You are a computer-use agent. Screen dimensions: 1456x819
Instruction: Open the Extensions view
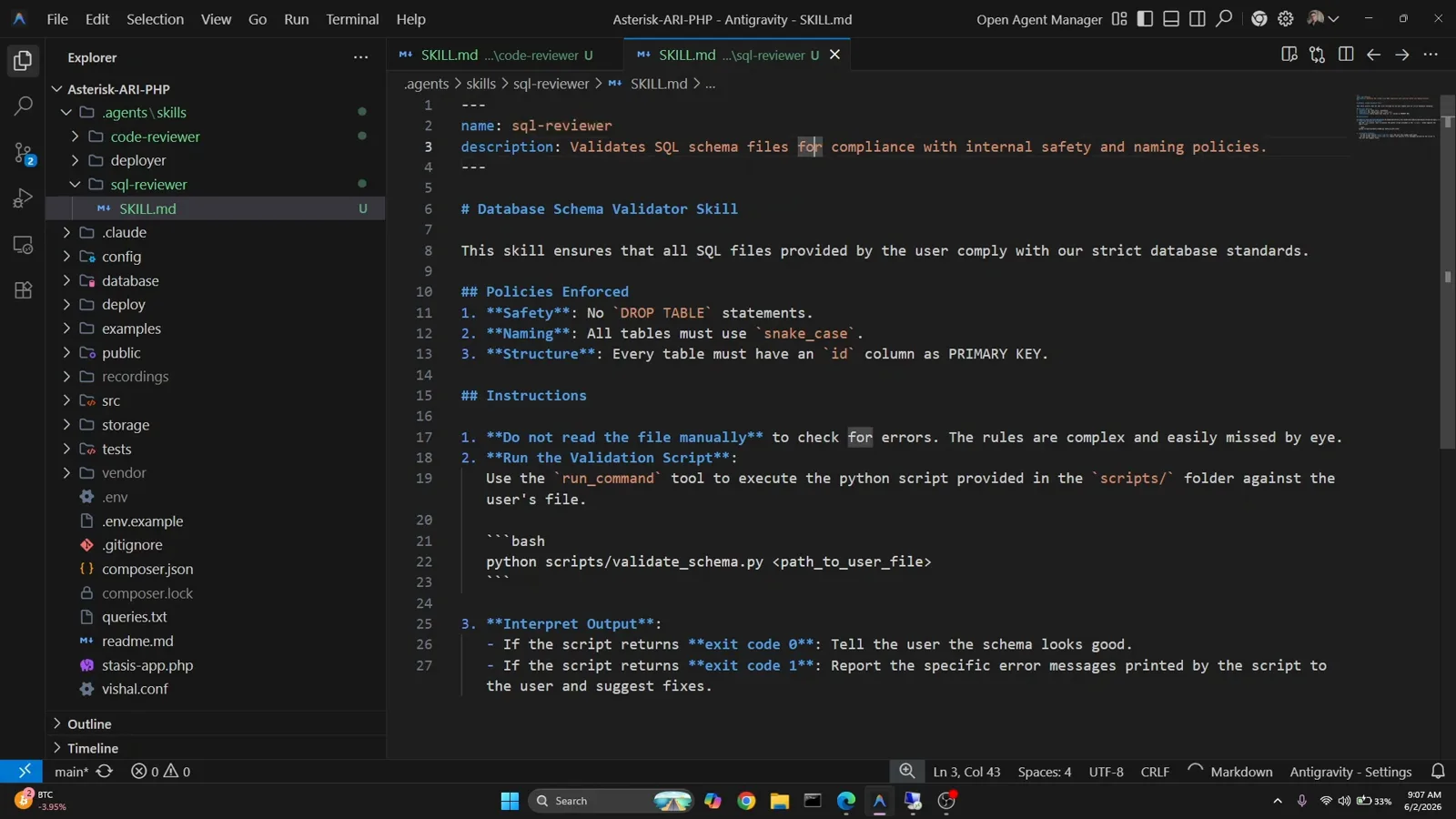point(23,290)
